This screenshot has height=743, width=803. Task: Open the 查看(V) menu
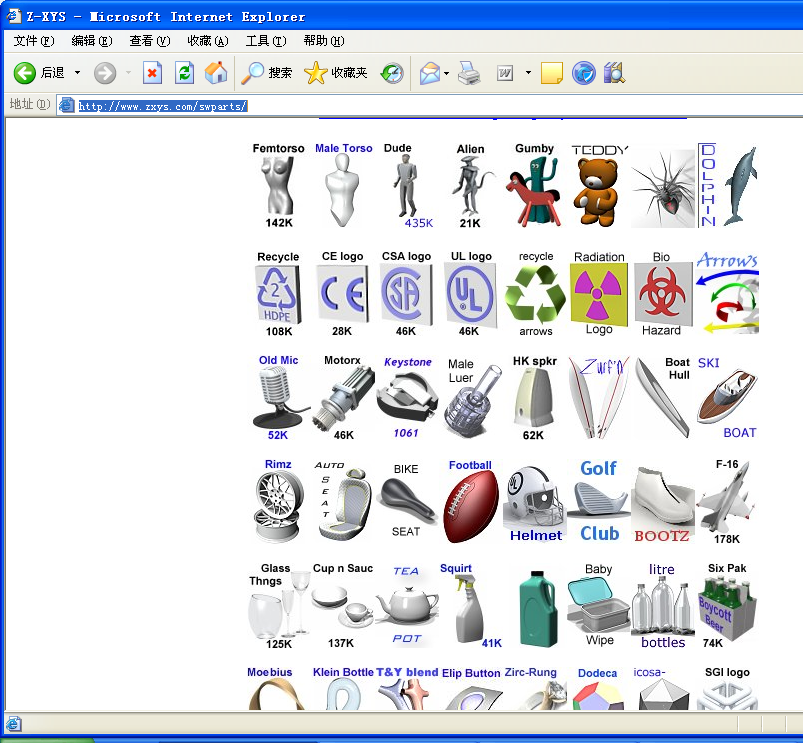[150, 41]
